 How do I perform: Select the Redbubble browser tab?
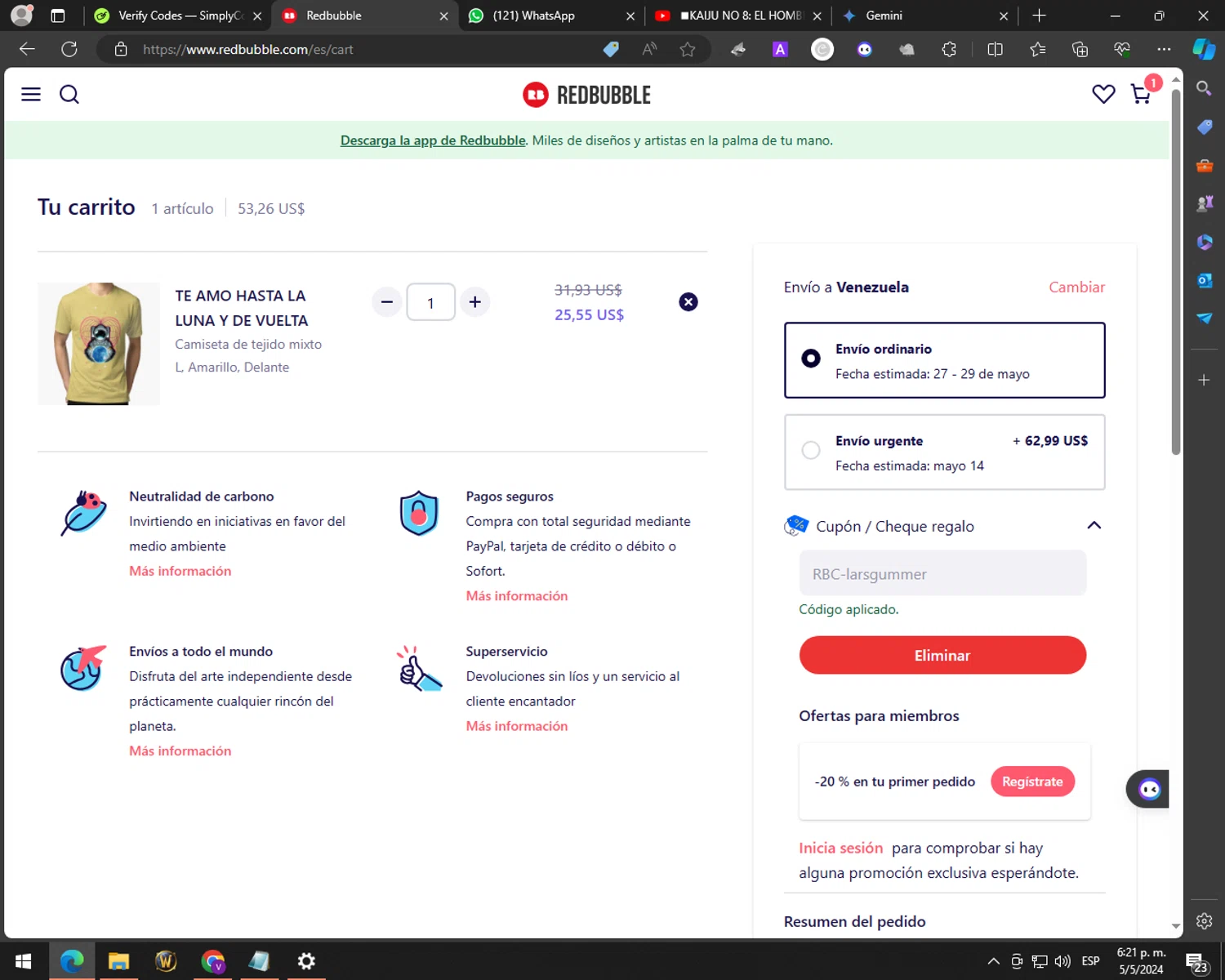point(364,16)
